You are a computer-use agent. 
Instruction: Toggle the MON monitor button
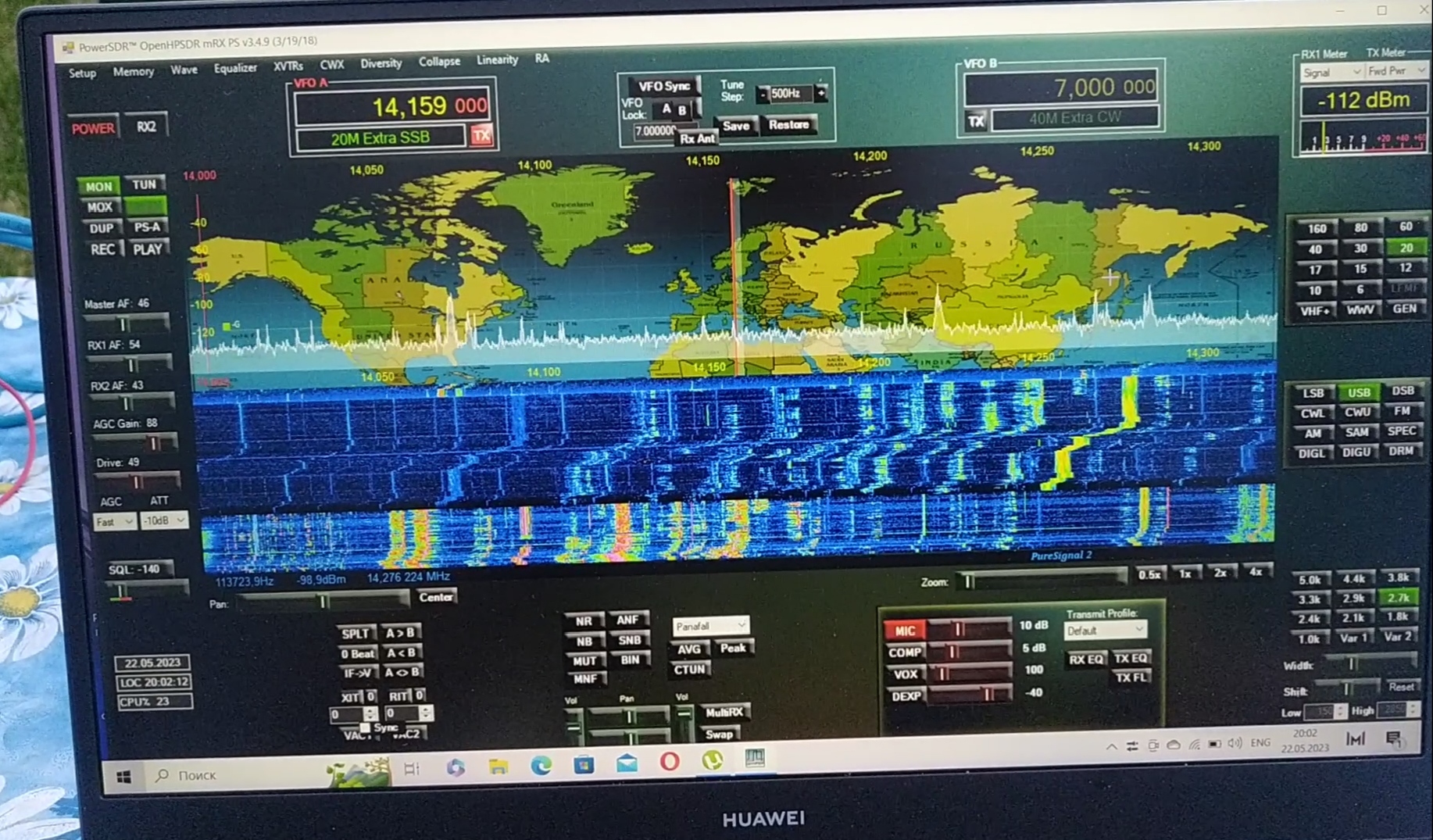98,186
